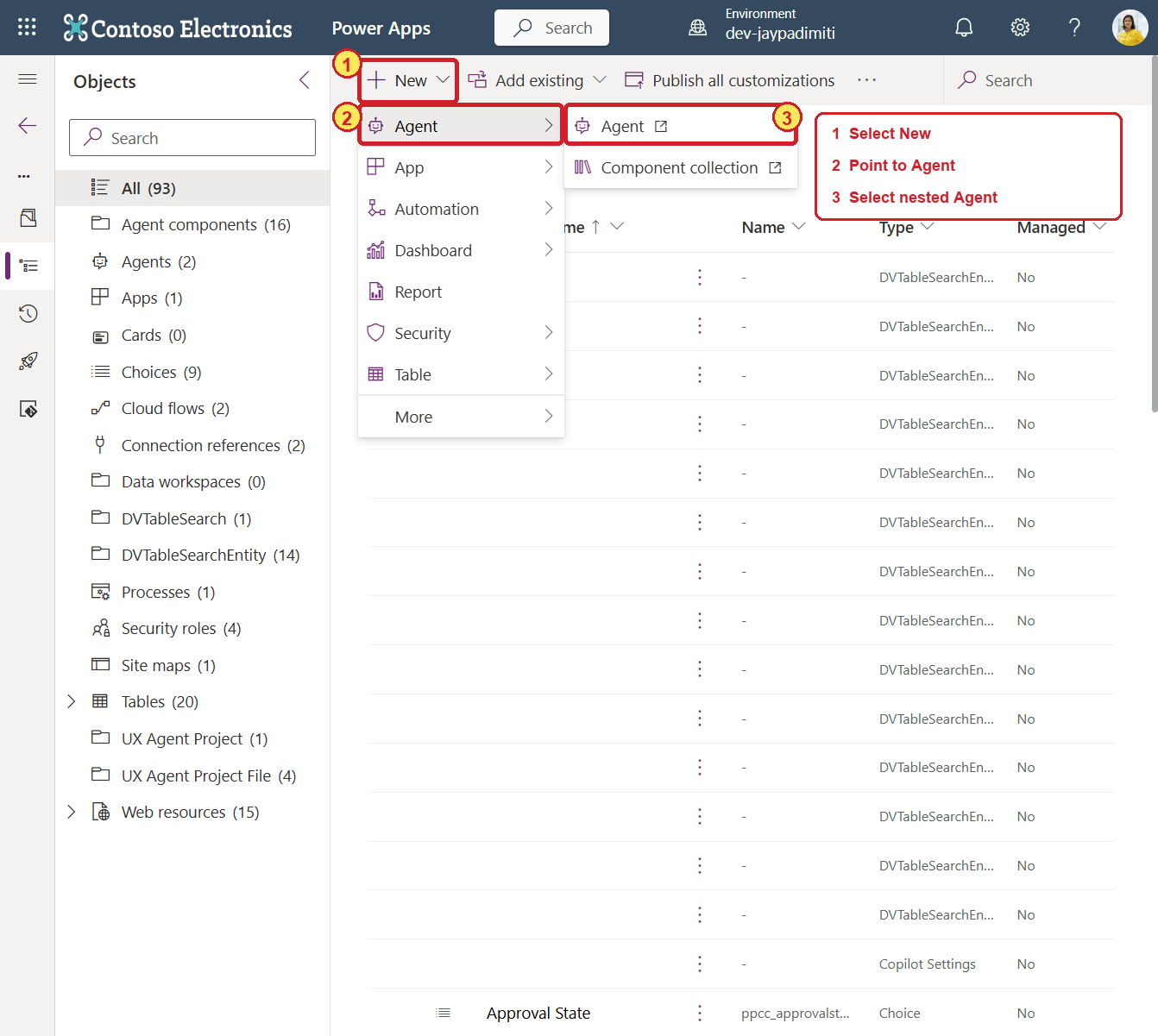The height and width of the screenshot is (1036, 1158).
Task: Select Report in the New menu
Action: point(461,292)
